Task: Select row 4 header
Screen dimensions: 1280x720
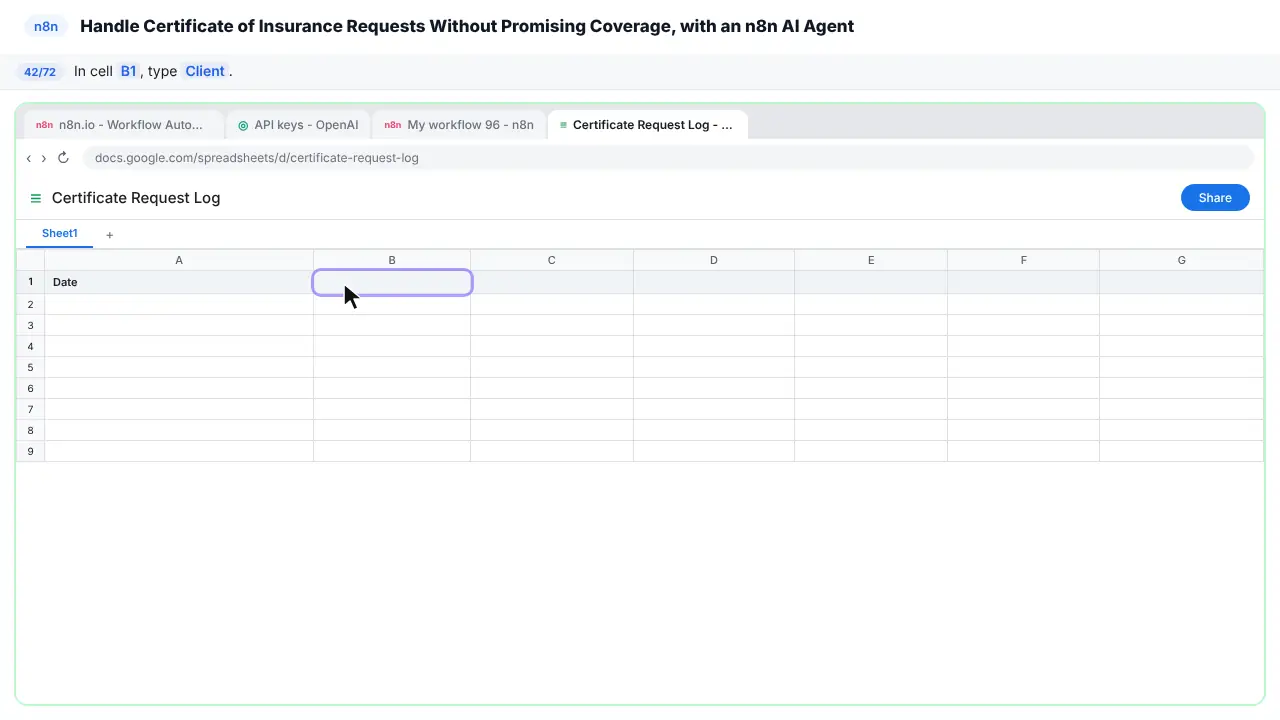Action: pyautogui.click(x=30, y=346)
